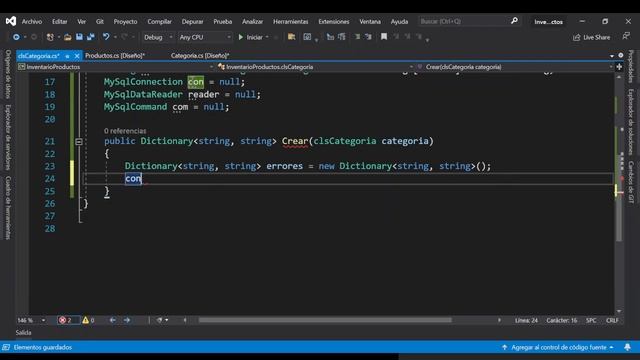Open the Extensiones menu
Image resolution: width=640 pixels, height=360 pixels.
(x=334, y=22)
